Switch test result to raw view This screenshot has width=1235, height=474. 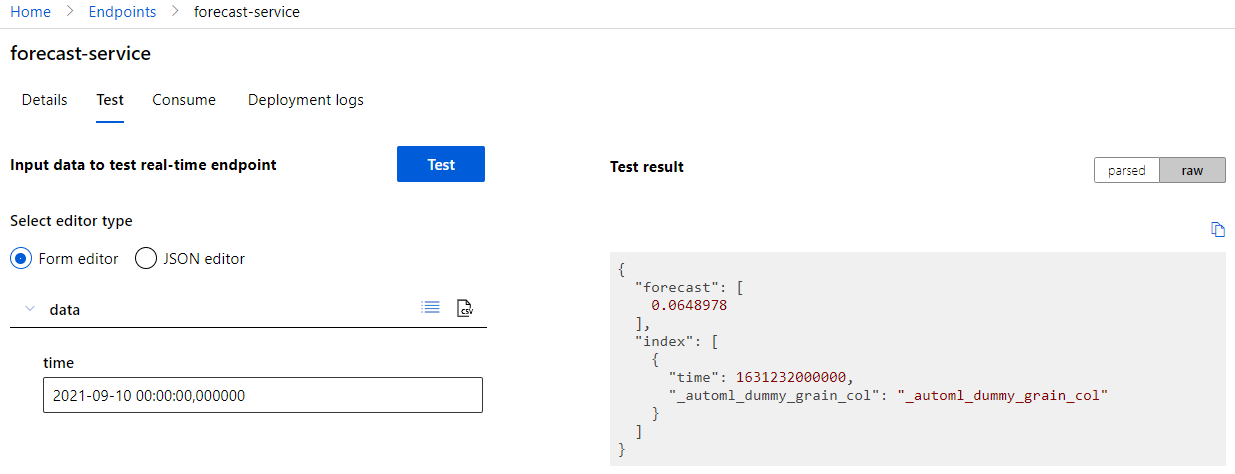[x=1192, y=170]
